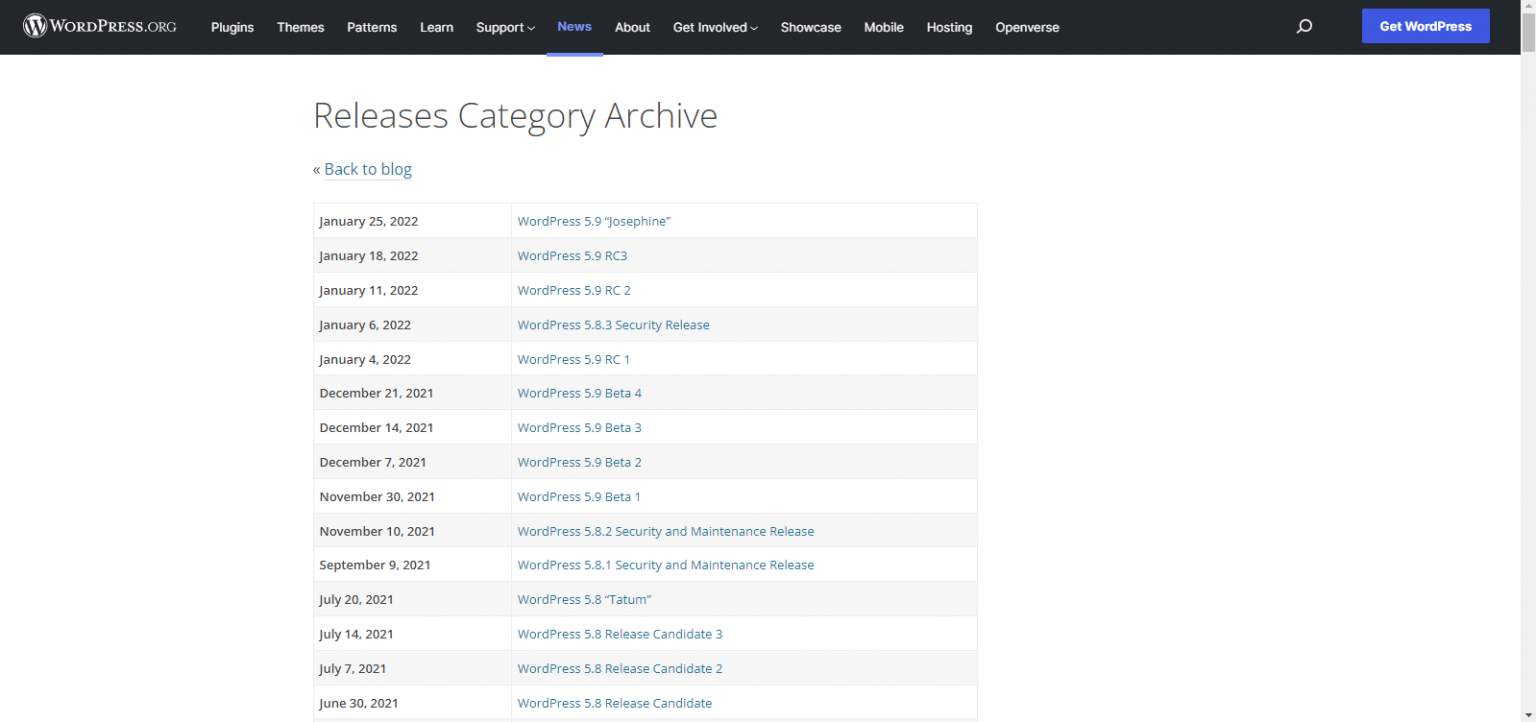Expand the Get Involved dropdown menu
The image size is (1536, 722).
coord(713,27)
